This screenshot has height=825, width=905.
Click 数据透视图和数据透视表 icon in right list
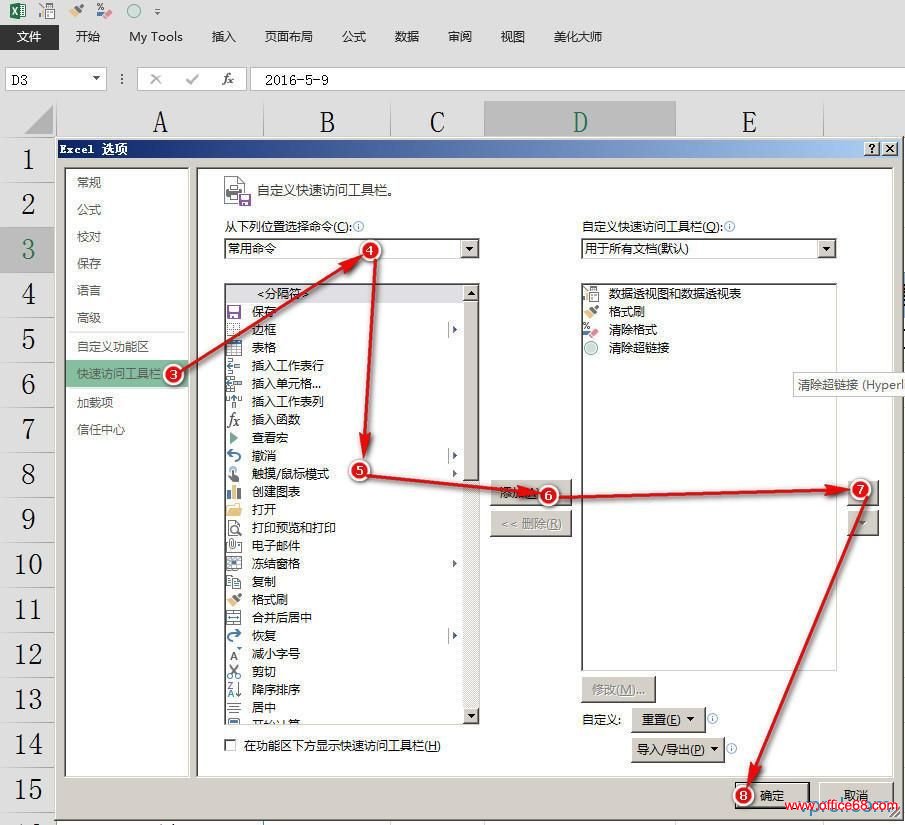pyautogui.click(x=591, y=294)
